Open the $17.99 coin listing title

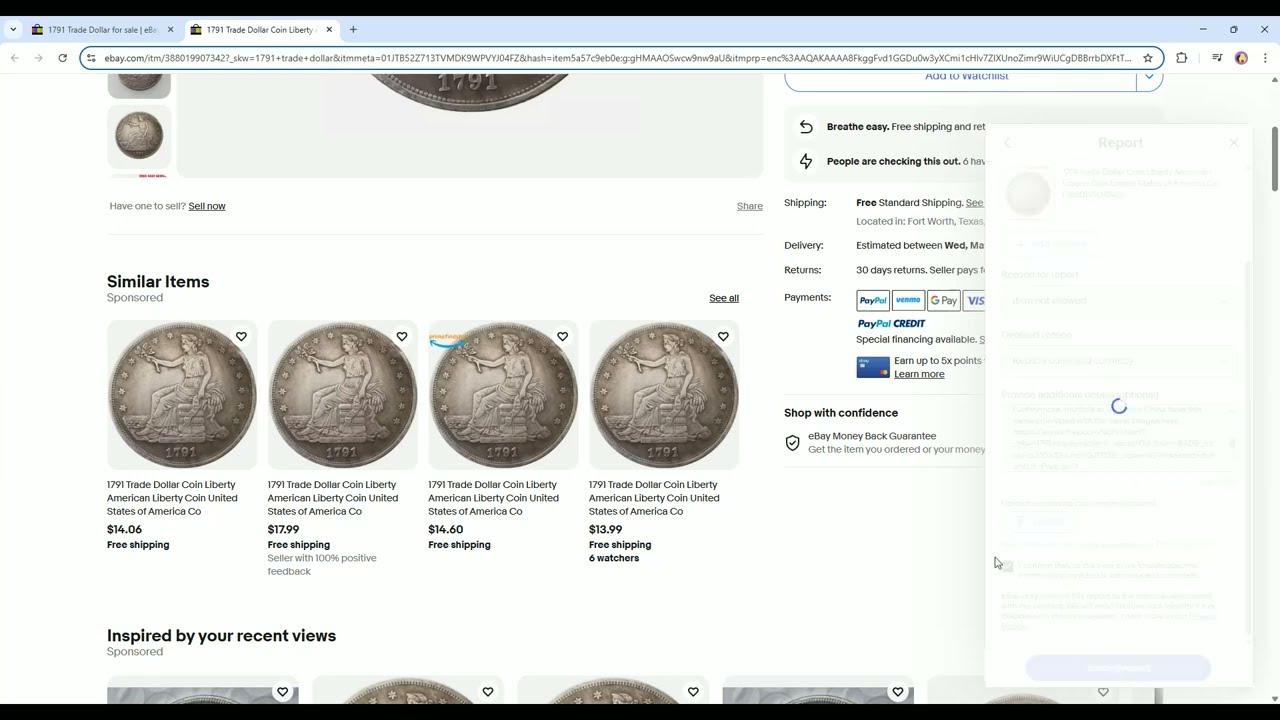click(333, 498)
